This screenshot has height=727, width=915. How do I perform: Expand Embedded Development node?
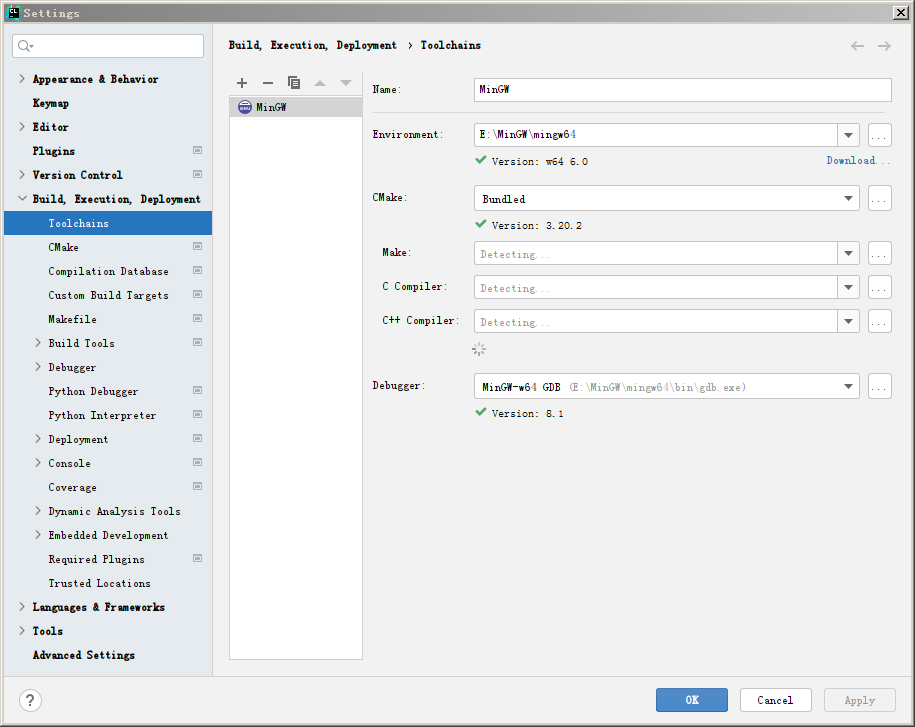point(38,534)
